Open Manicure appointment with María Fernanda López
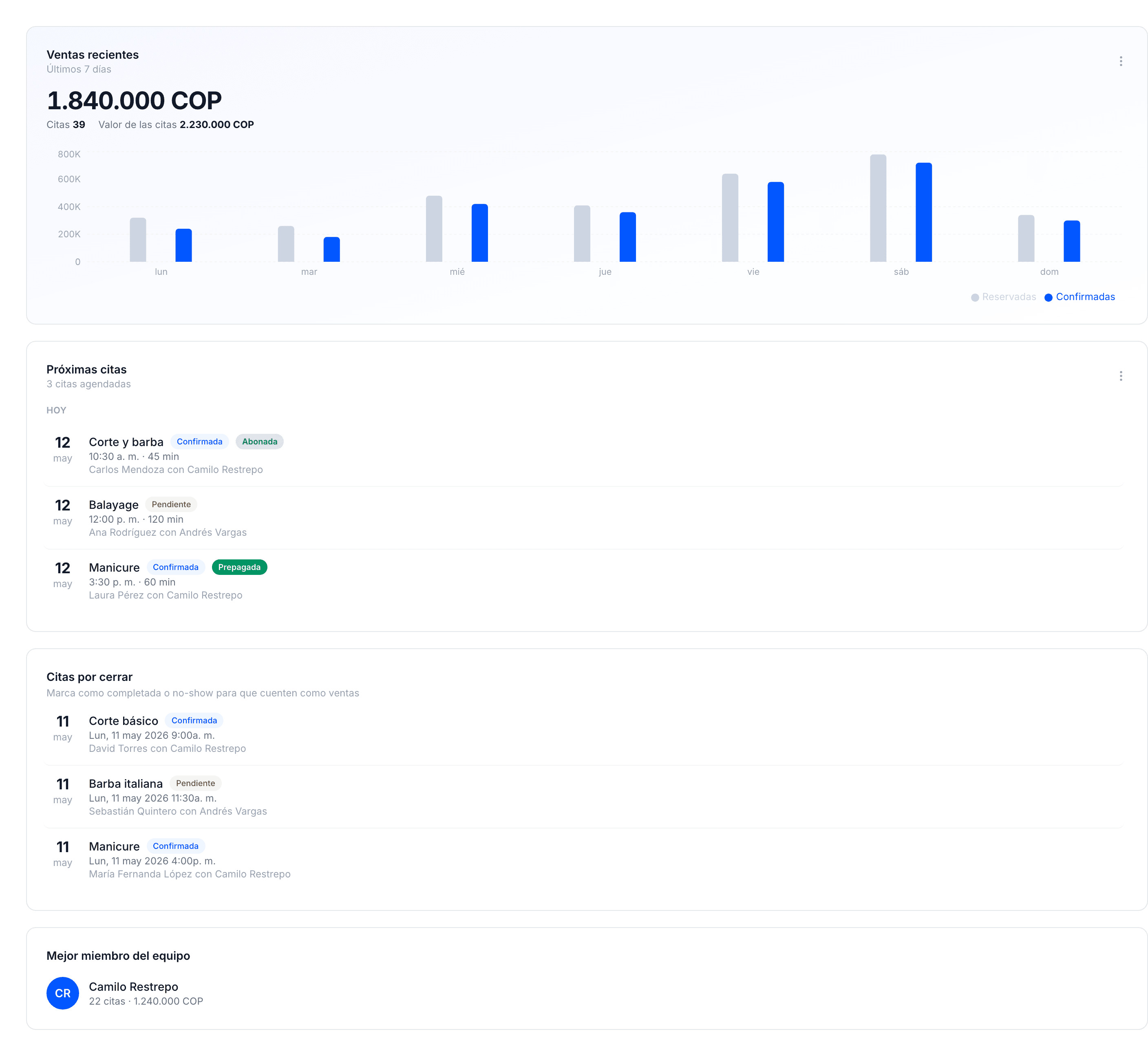 pos(583,860)
